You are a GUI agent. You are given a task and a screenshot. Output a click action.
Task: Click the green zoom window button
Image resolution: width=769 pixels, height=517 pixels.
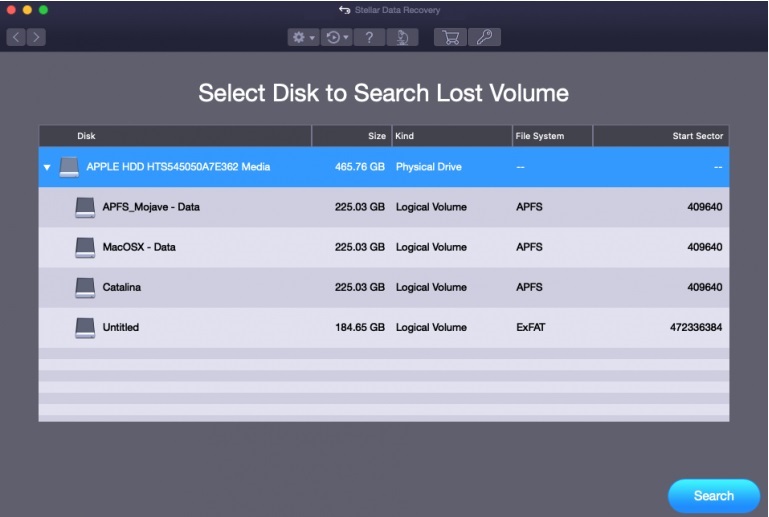coord(43,10)
